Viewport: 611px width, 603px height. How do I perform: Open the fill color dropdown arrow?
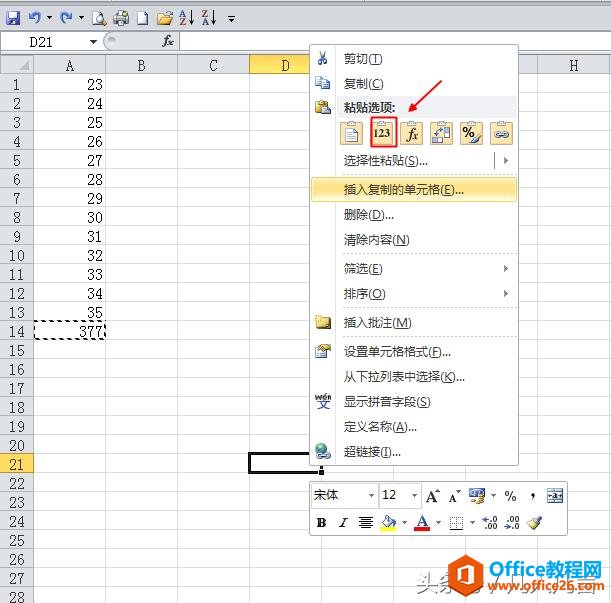pyautogui.click(x=404, y=522)
